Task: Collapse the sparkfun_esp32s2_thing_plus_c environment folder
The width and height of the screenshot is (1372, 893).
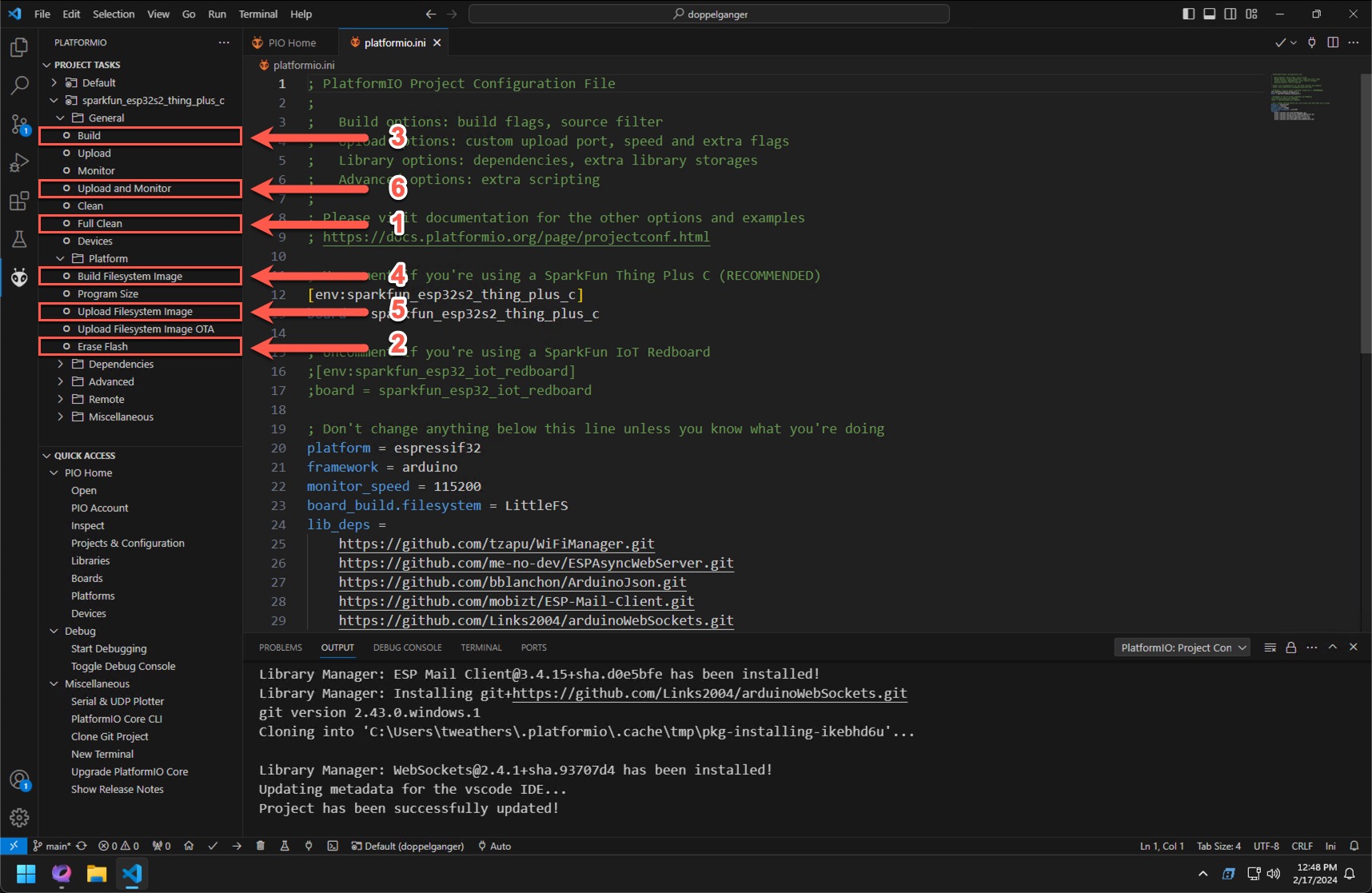Action: coord(54,100)
